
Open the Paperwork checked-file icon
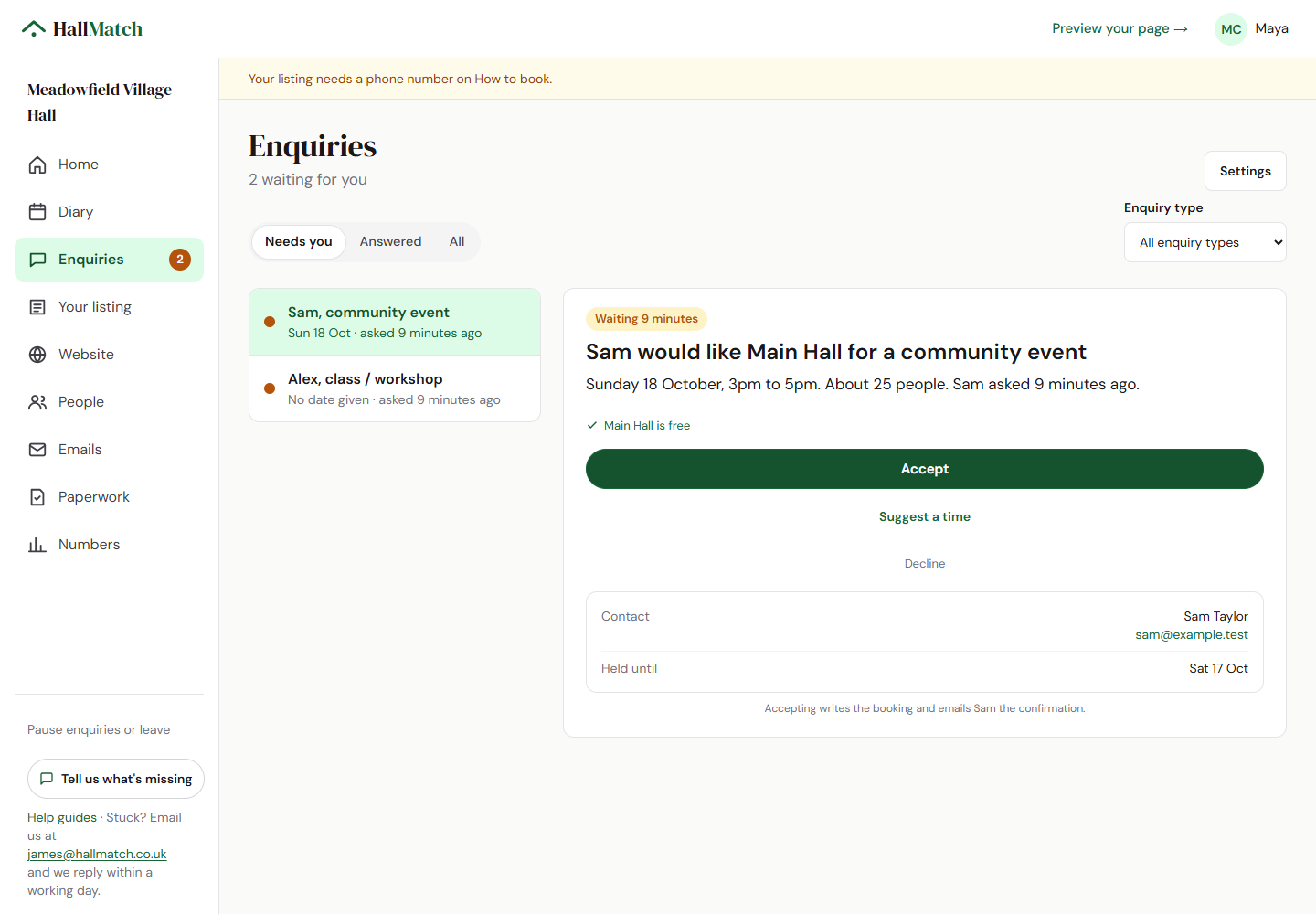tap(37, 497)
